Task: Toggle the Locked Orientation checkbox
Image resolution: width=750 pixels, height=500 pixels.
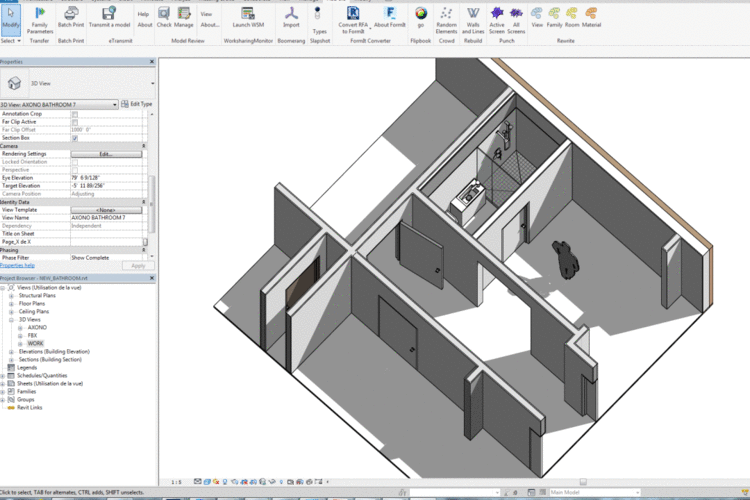Action: tap(75, 162)
